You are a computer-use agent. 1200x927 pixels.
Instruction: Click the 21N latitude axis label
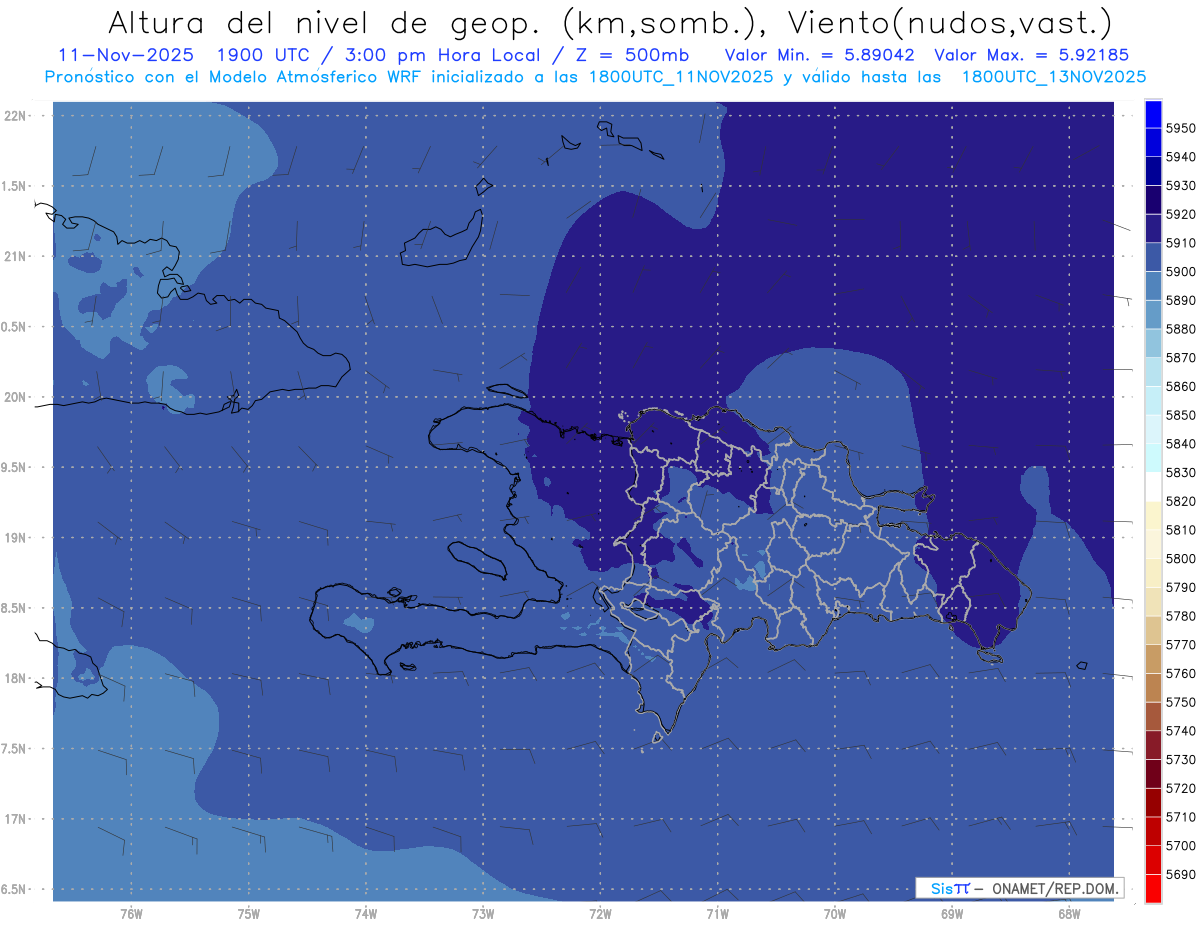click(16, 256)
